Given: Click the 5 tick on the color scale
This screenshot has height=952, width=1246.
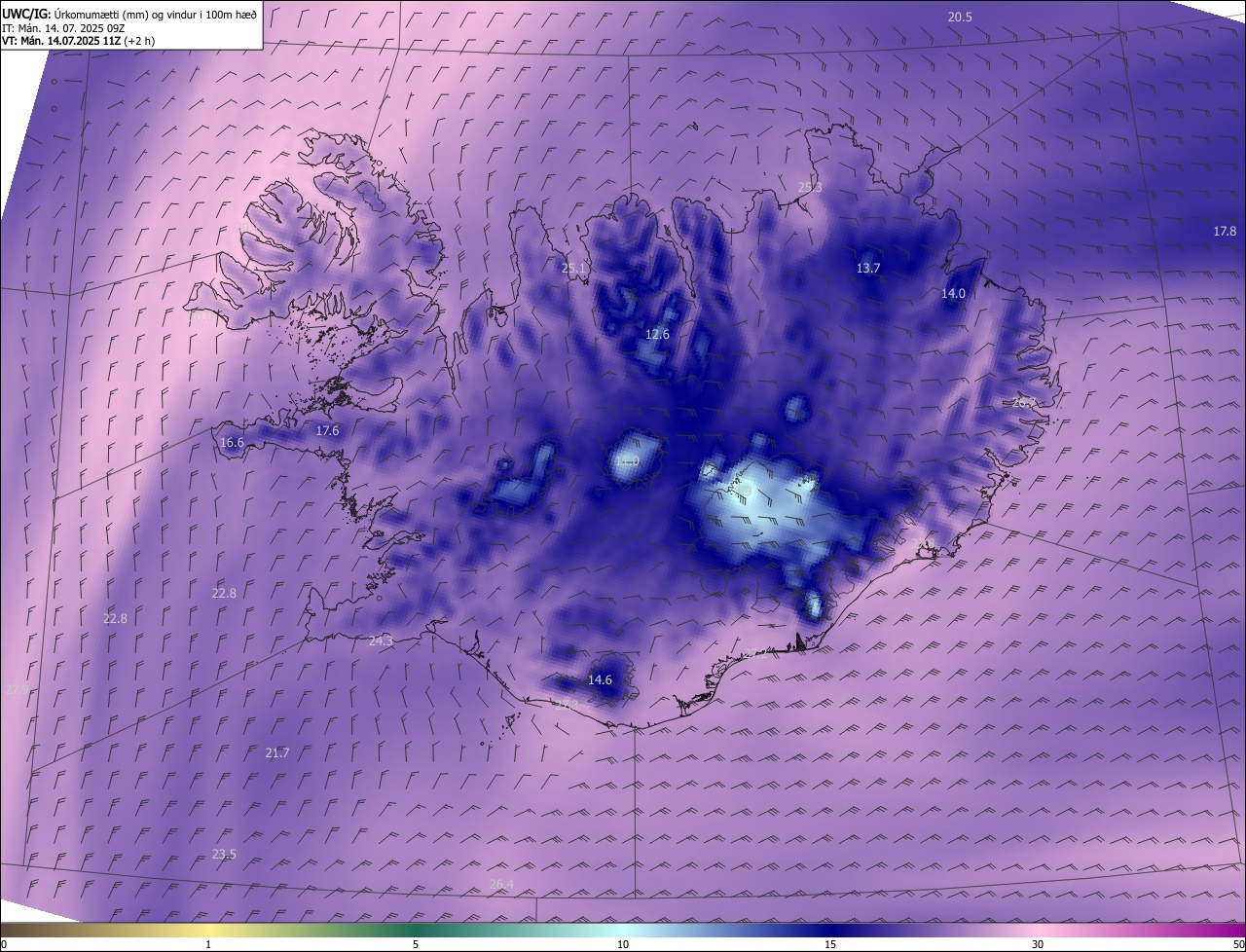Looking at the screenshot, I should click(416, 944).
